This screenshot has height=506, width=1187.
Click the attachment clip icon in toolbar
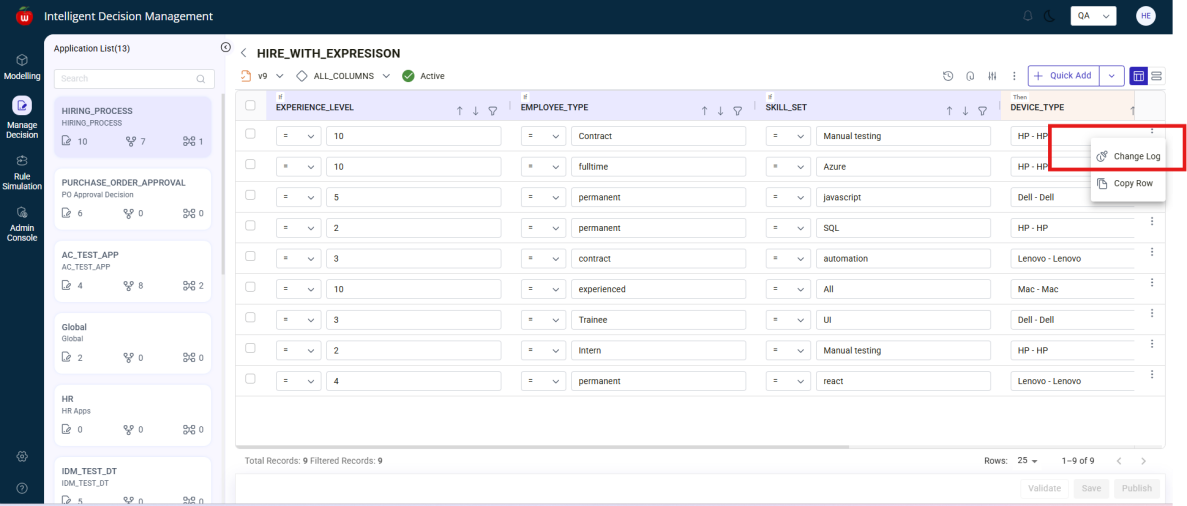(x=970, y=76)
